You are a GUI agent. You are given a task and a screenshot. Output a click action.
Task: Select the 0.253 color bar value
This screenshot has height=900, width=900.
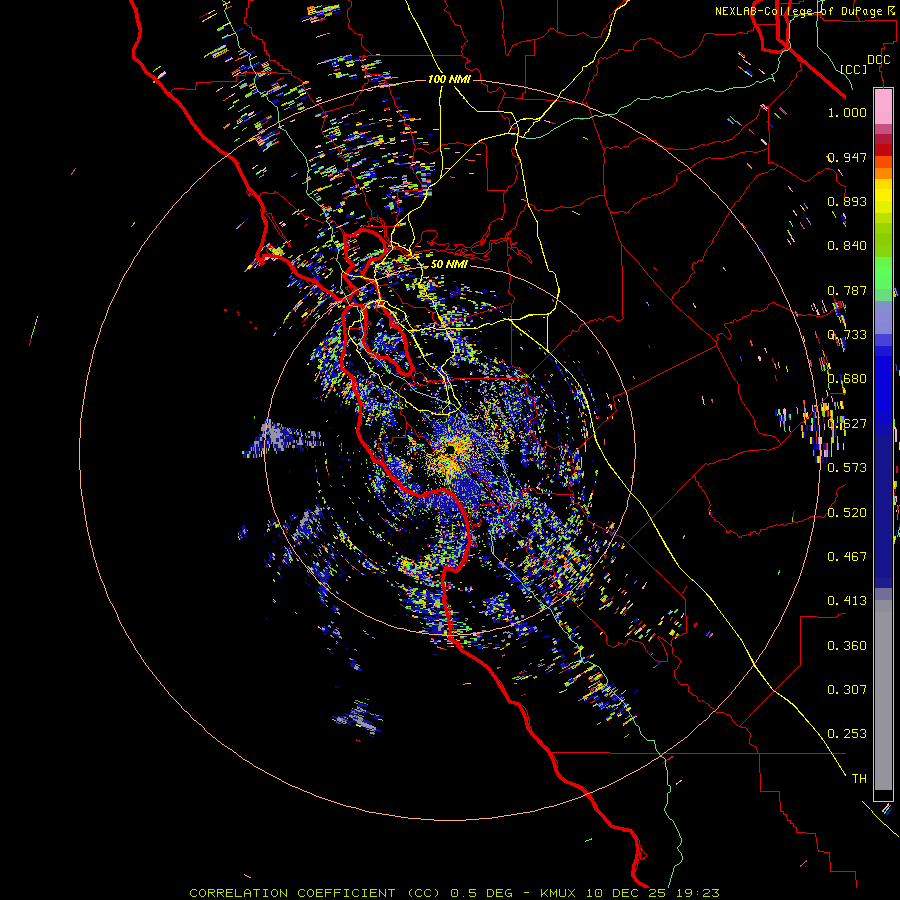tap(847, 734)
